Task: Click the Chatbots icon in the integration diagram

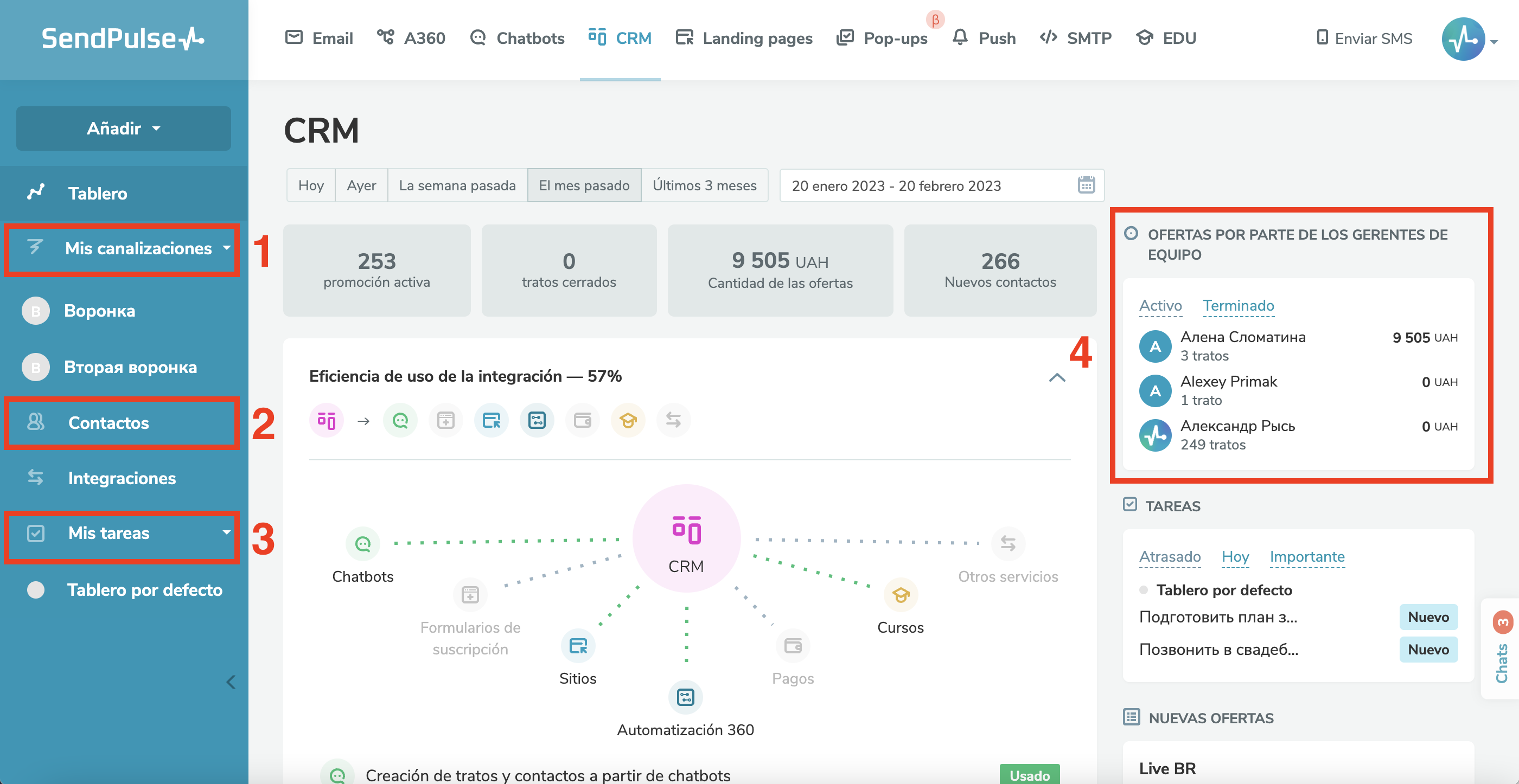Action: tap(362, 543)
